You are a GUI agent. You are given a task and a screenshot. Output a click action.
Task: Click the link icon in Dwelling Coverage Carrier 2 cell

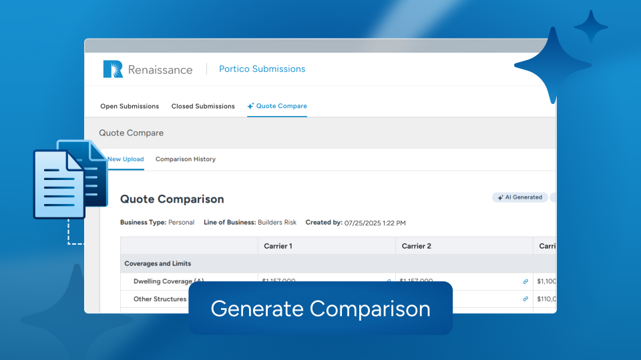click(x=525, y=282)
